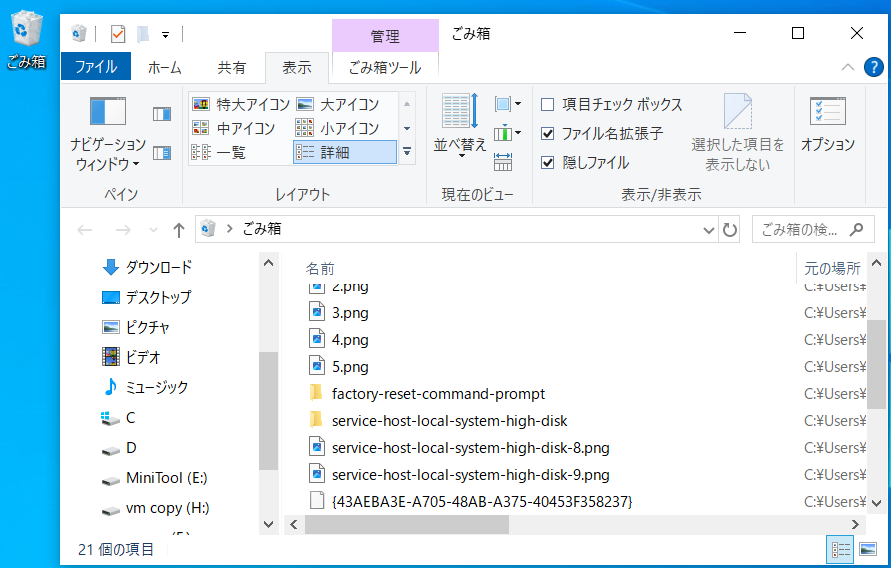Toggle ファイル名拡張子 checkbox
The height and width of the screenshot is (568, 891).
[x=547, y=134]
